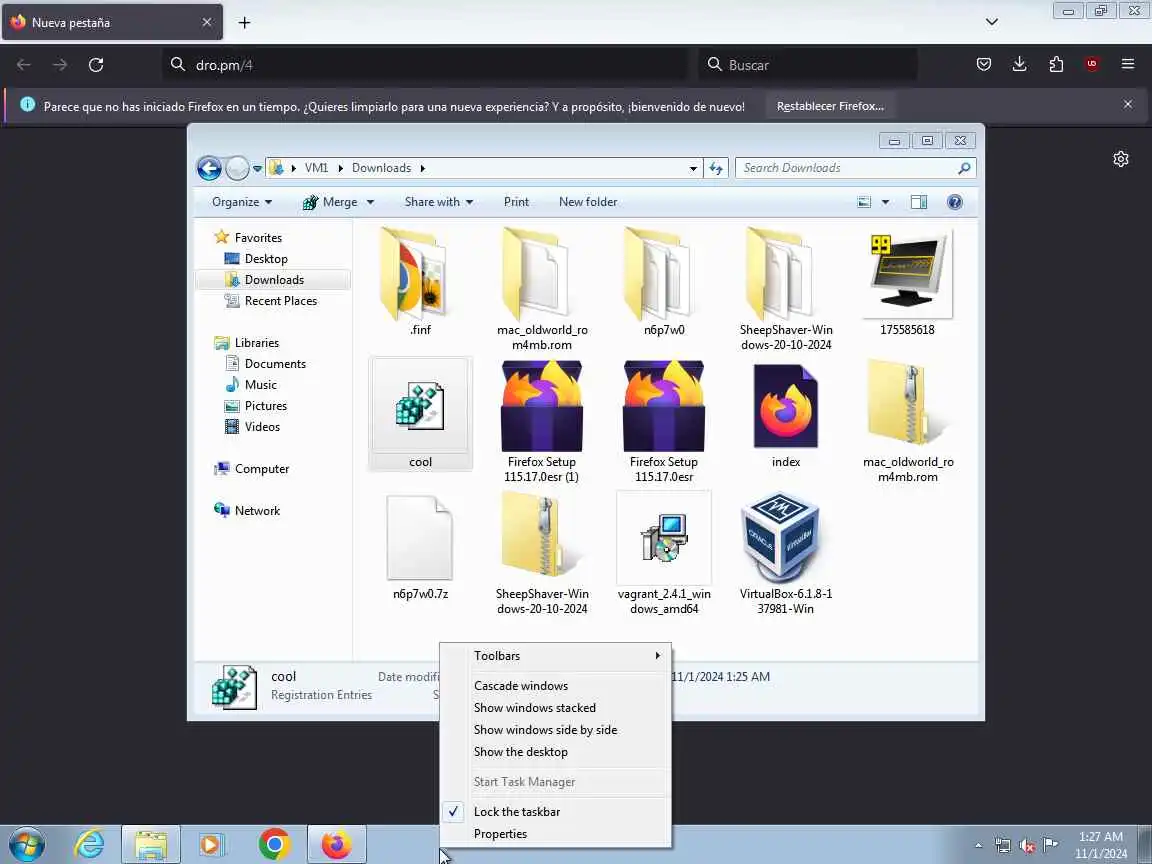Select Computer in navigation pane
The image size is (1152, 864).
(x=262, y=469)
